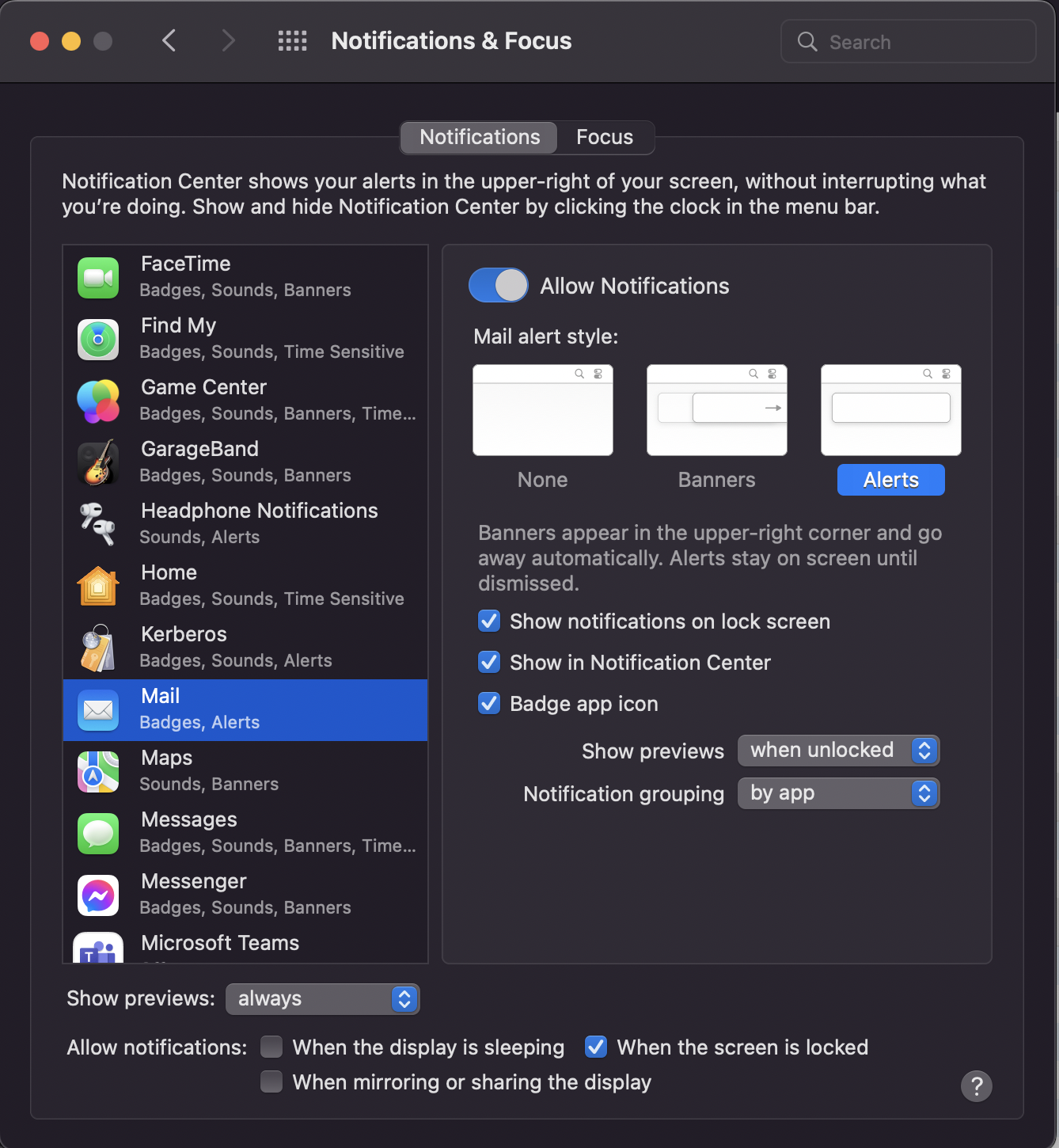Go back with the left chevron
Viewport: 1059px width, 1148px height.
pyautogui.click(x=169, y=40)
